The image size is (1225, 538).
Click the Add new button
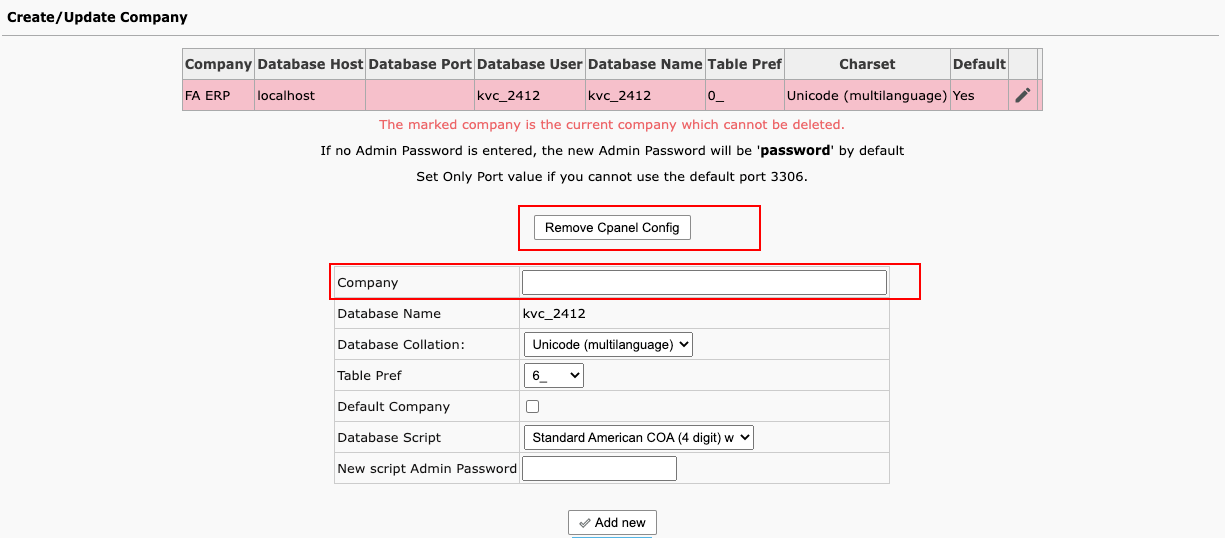coord(612,522)
